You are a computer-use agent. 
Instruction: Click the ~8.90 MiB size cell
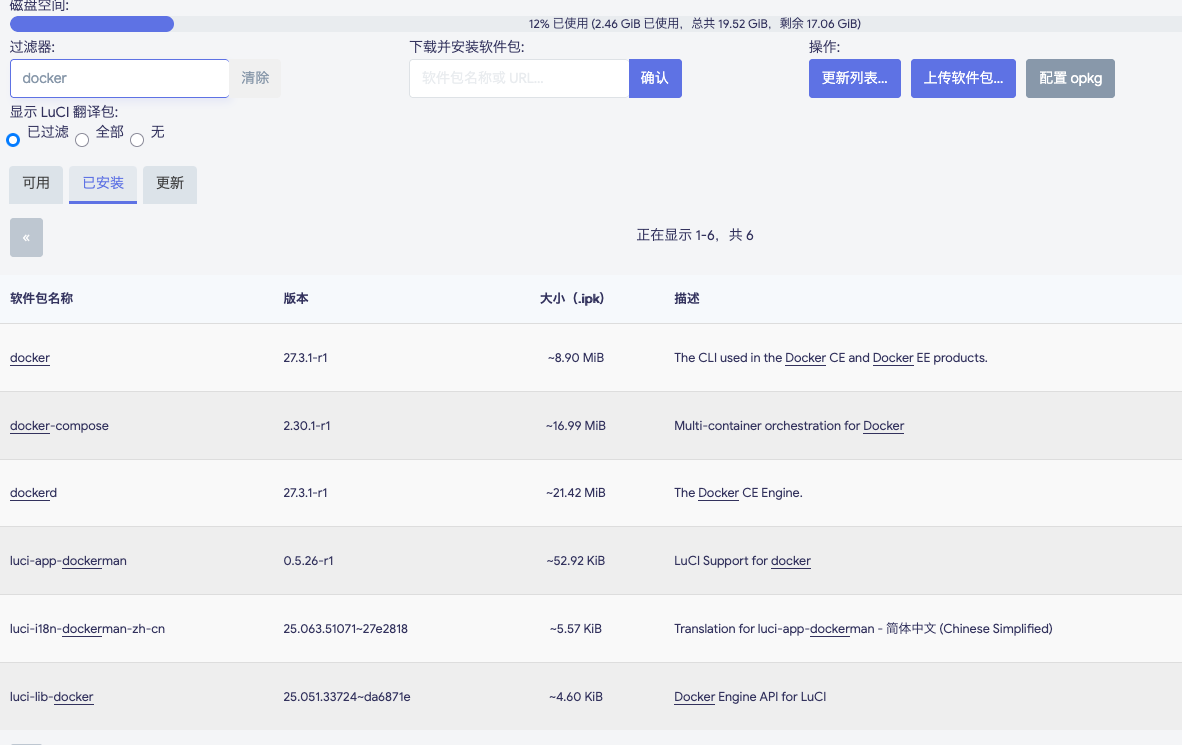[x=576, y=358]
